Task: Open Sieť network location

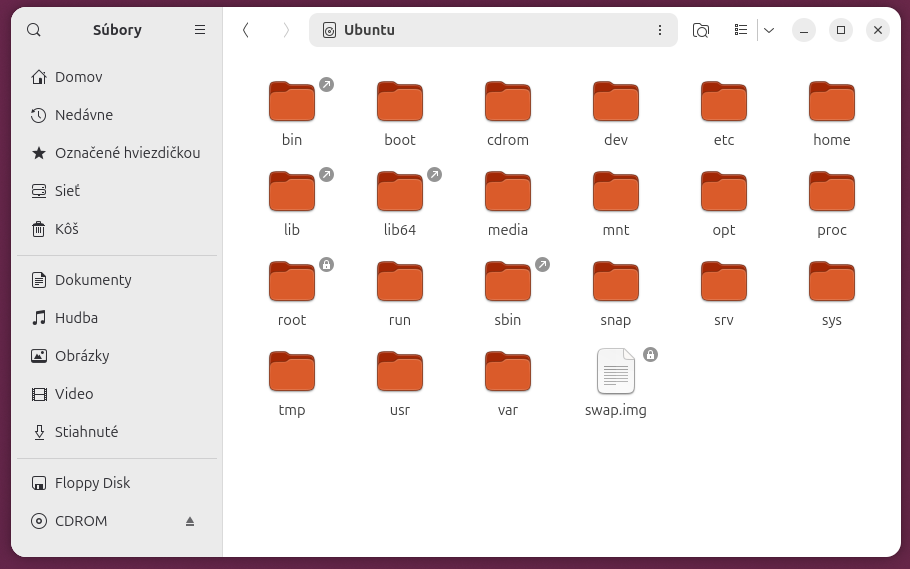Action: 117,191
